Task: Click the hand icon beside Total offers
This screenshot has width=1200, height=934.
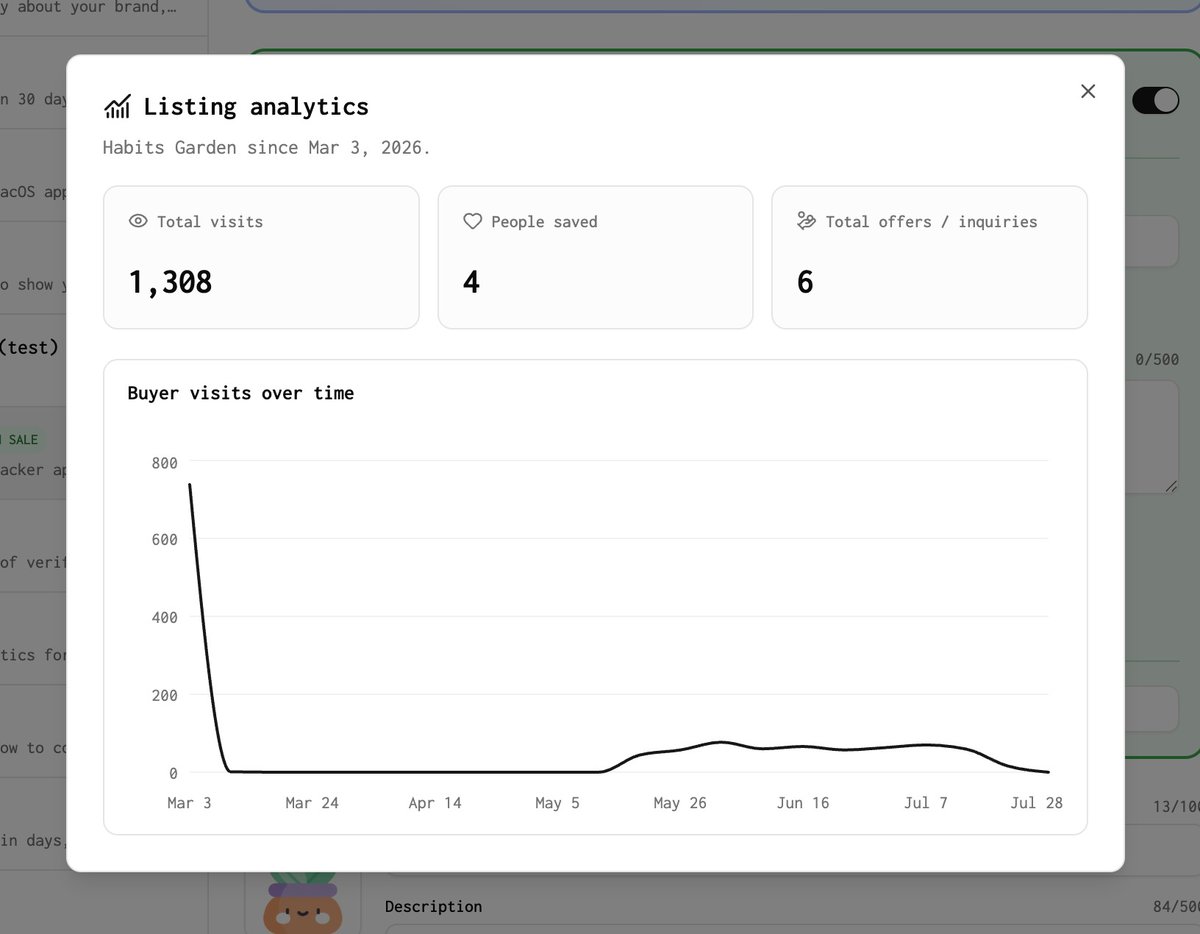Action: (x=806, y=221)
